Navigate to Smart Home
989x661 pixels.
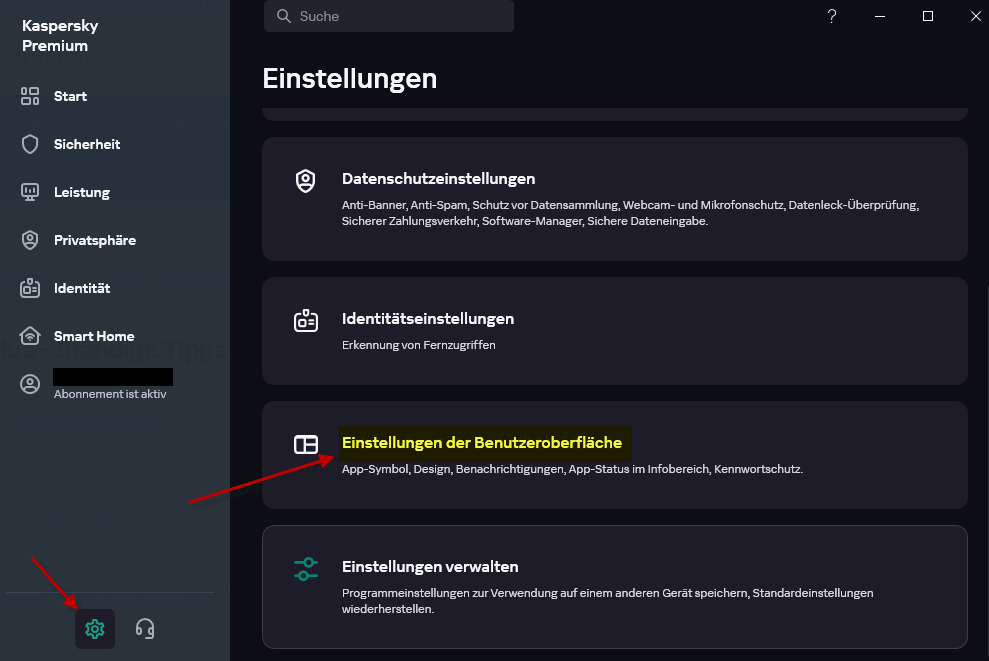[x=94, y=336]
